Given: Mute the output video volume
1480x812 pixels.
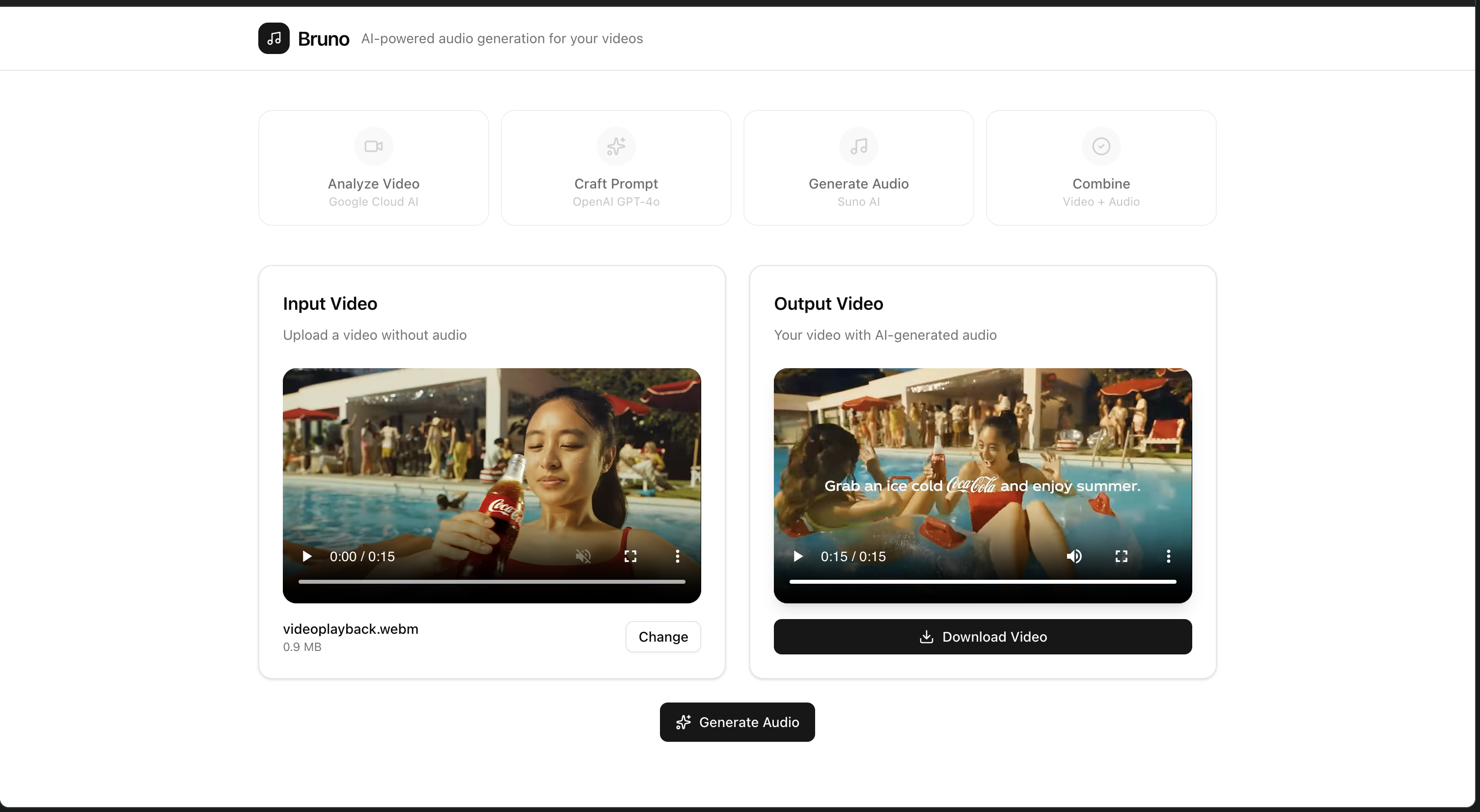Looking at the screenshot, I should tap(1074, 556).
